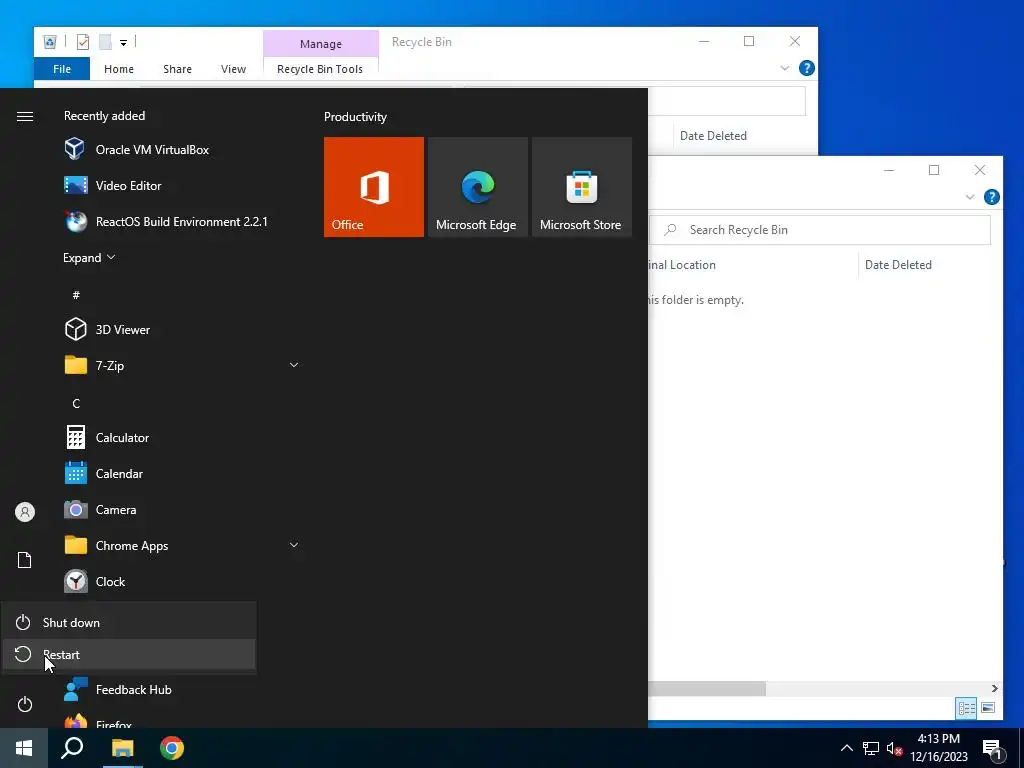Image resolution: width=1024 pixels, height=768 pixels.
Task: Click the horizontal scrollbar thumb in front window
Action: point(707,688)
